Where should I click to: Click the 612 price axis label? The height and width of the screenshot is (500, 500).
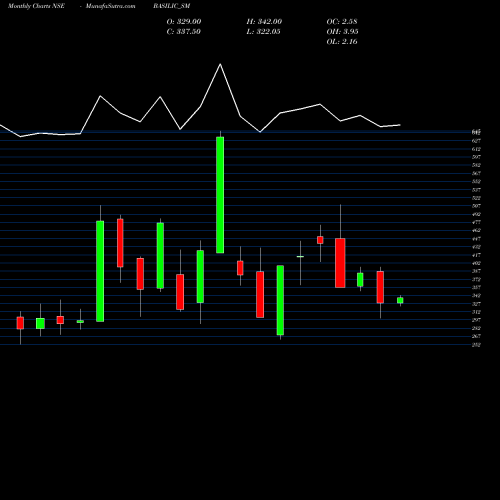(x=476, y=149)
